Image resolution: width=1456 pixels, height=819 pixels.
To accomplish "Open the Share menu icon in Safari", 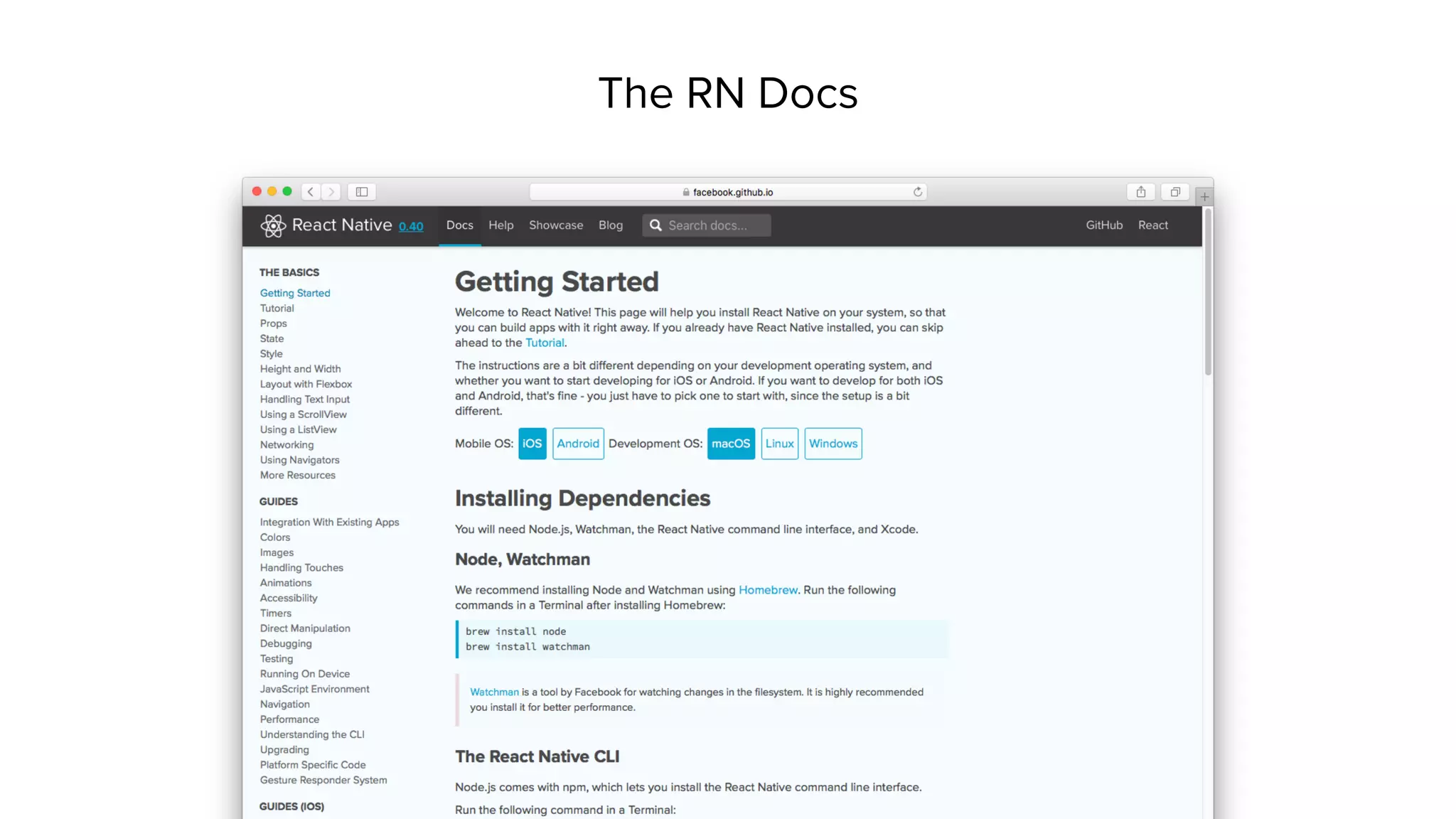I will click(x=1141, y=192).
